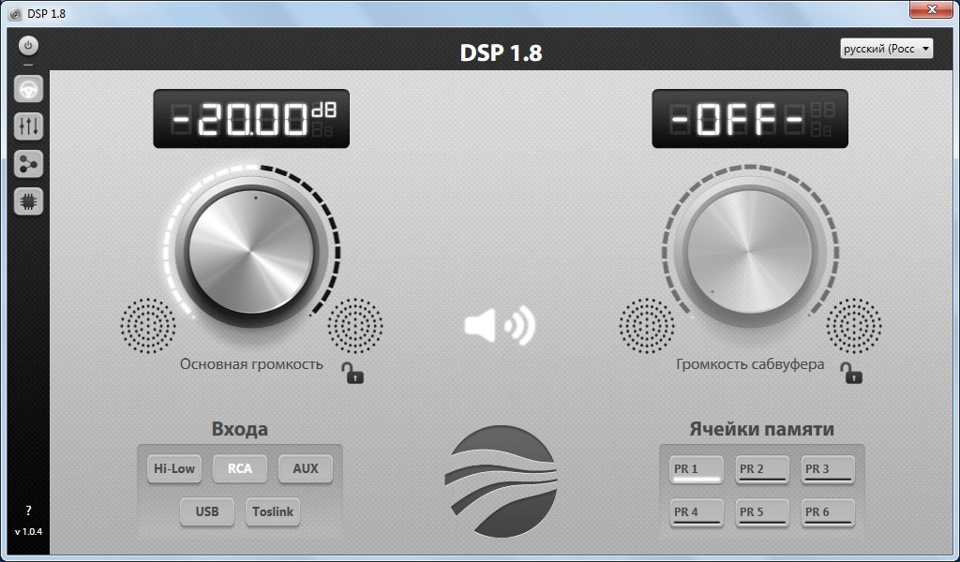Click the Входа section heading
960x562 pixels.
[239, 429]
